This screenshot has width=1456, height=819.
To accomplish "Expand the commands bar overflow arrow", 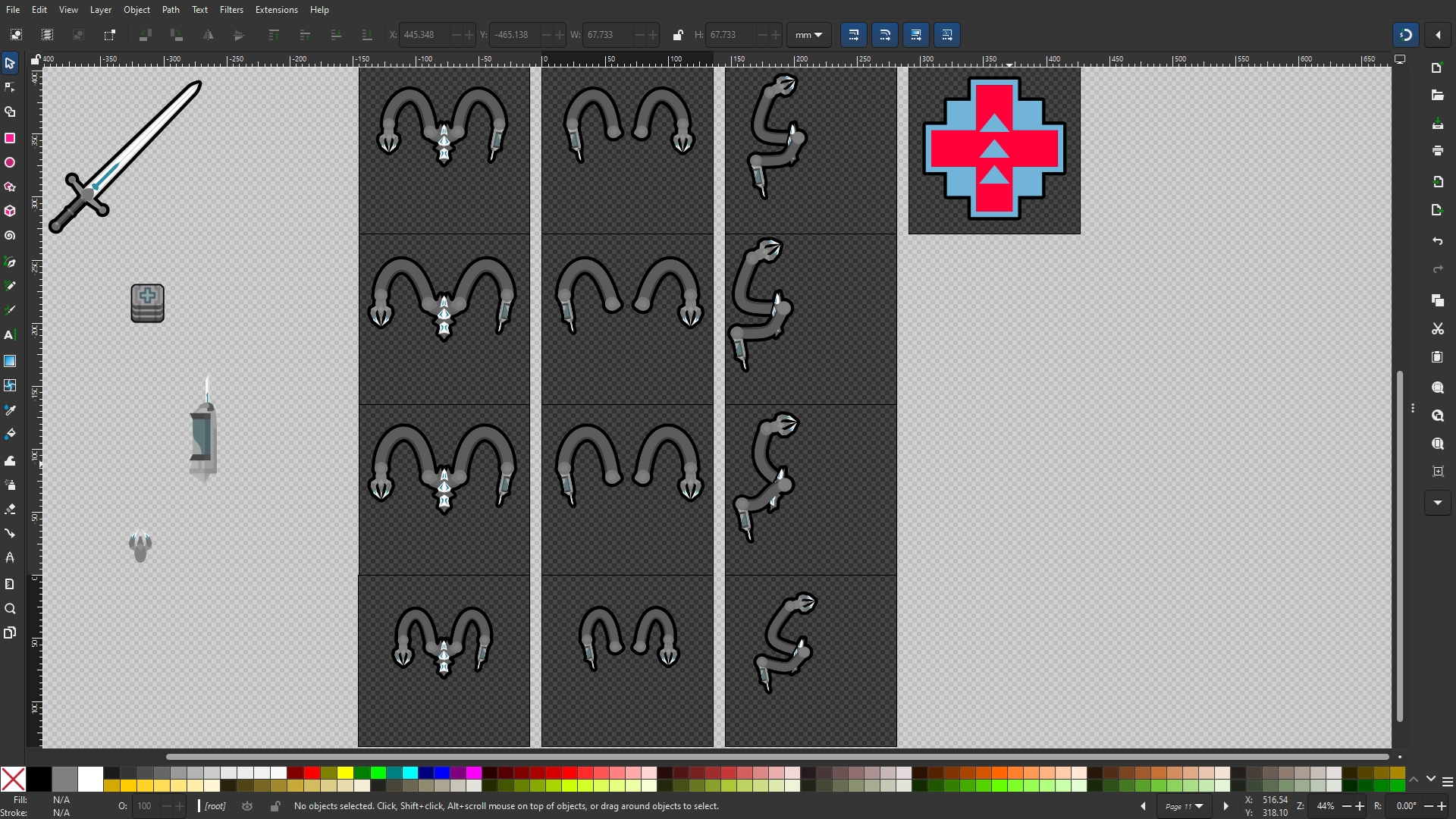I will (1437, 503).
